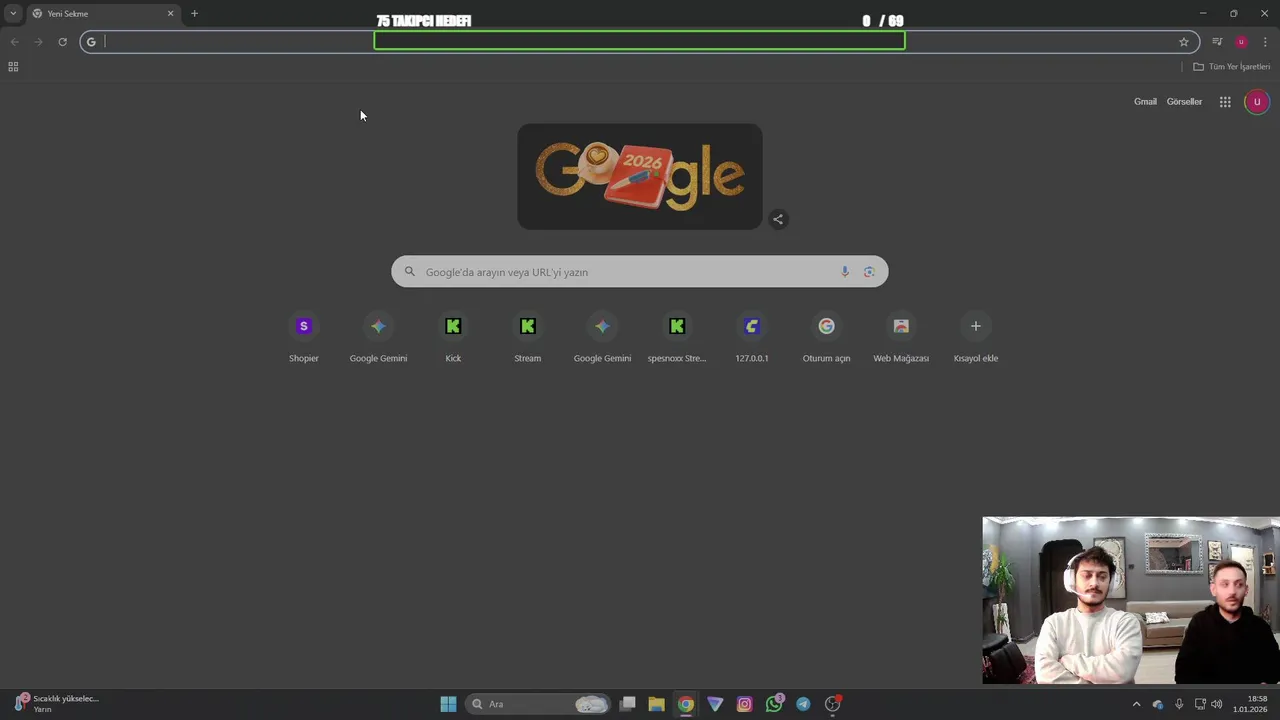Open the volume control in system tray

click(x=1217, y=704)
